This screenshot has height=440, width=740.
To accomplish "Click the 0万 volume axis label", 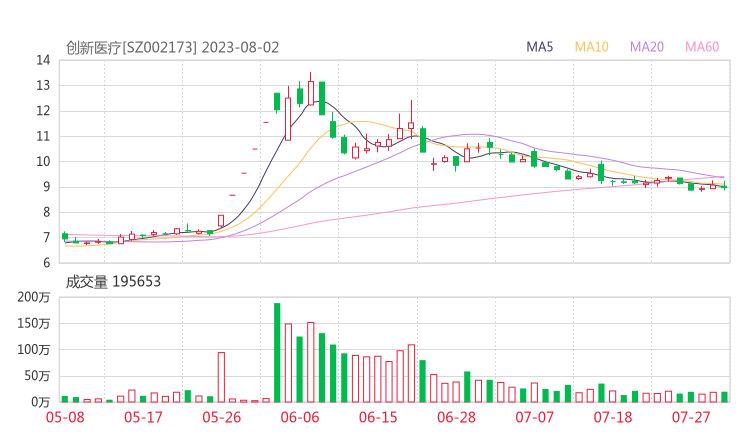I will click(41, 402).
